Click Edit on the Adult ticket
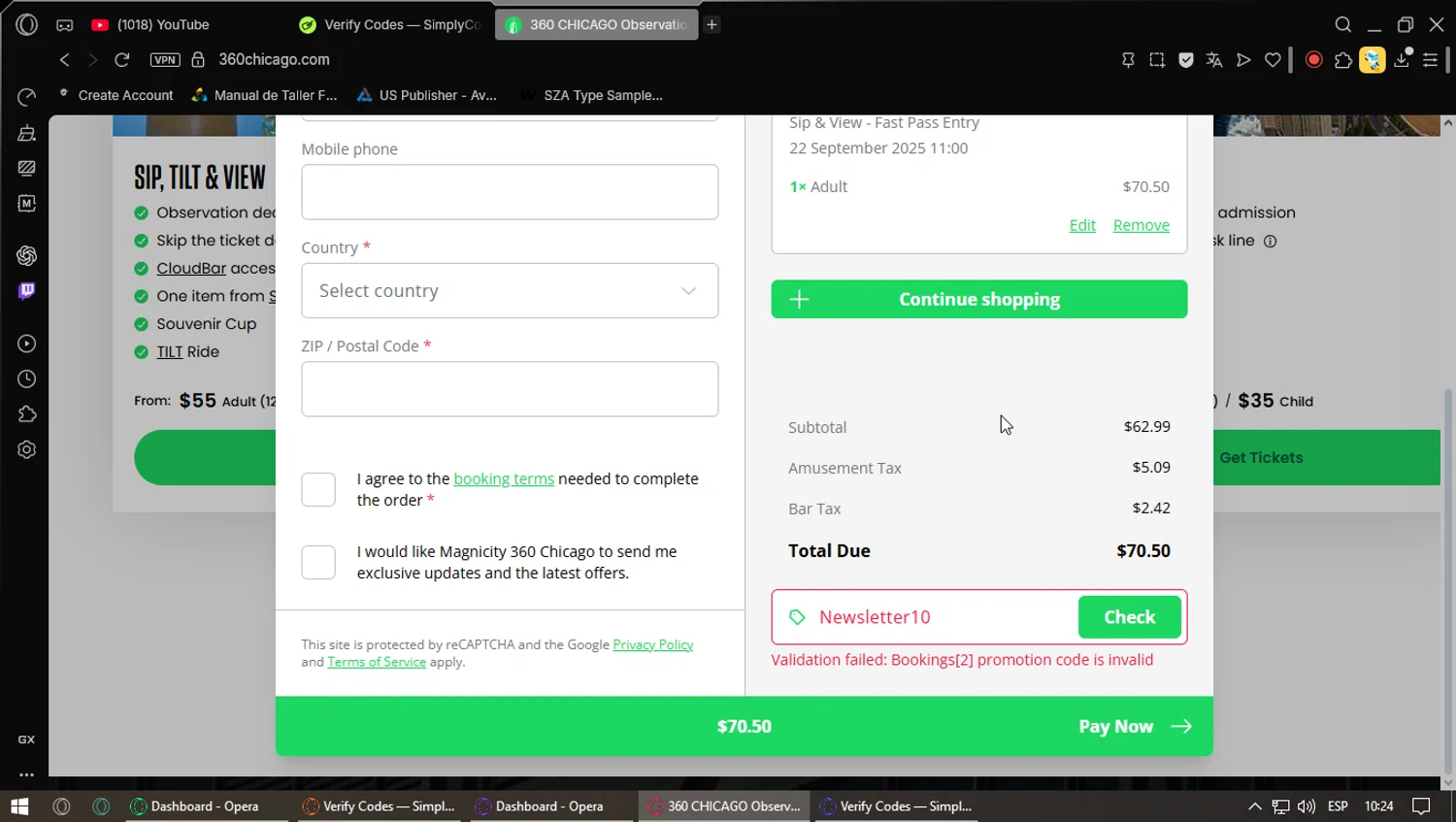The width and height of the screenshot is (1456, 822). click(1082, 225)
